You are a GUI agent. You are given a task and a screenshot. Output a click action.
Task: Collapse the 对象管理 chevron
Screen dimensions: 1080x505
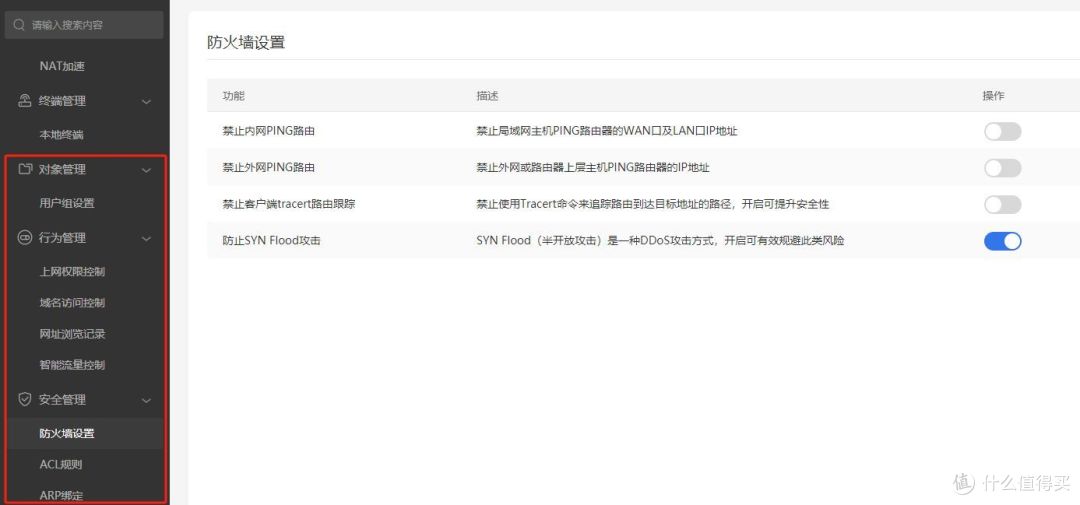[146, 170]
